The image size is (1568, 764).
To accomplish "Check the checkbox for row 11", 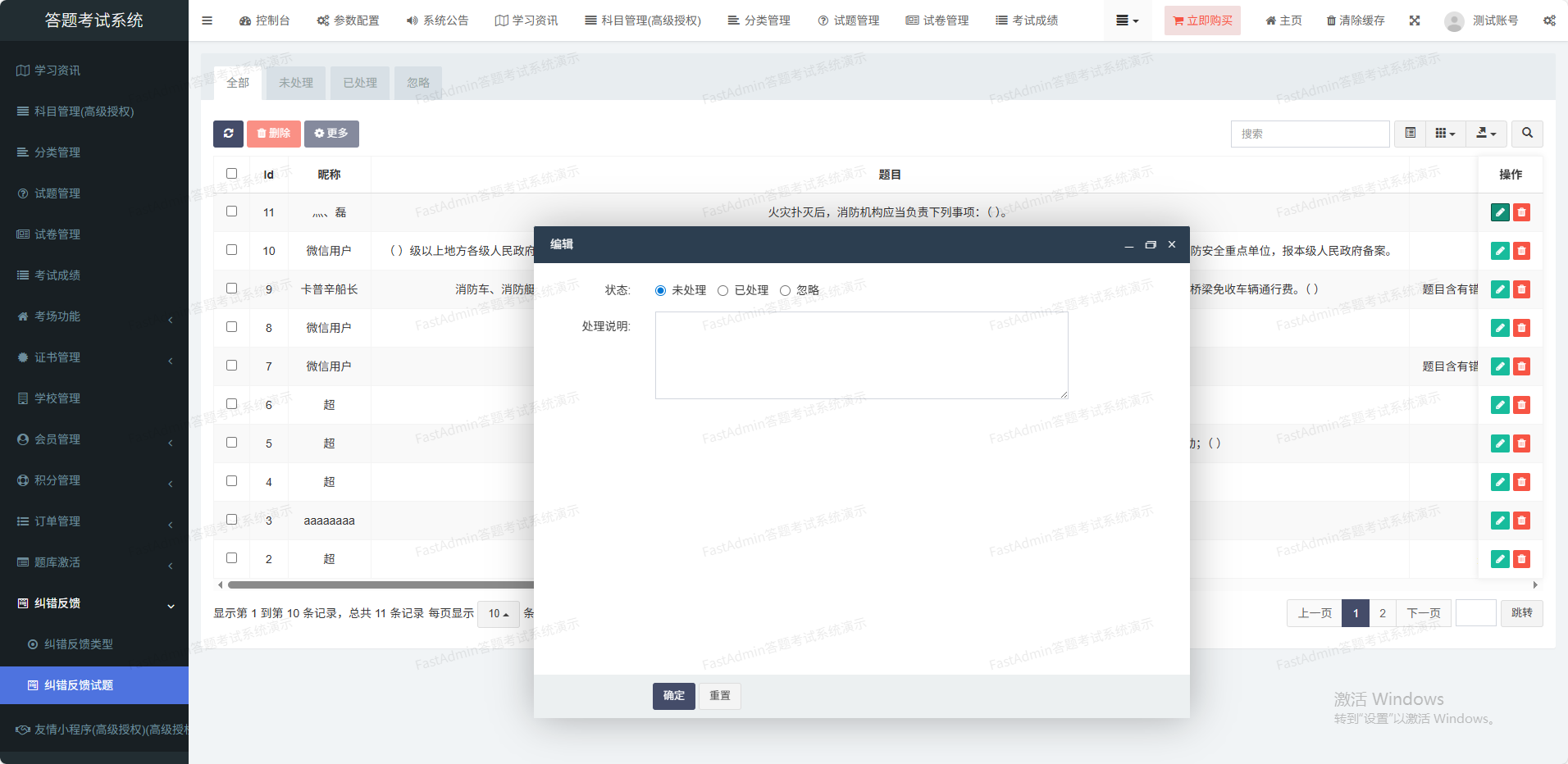I will tap(231, 211).
